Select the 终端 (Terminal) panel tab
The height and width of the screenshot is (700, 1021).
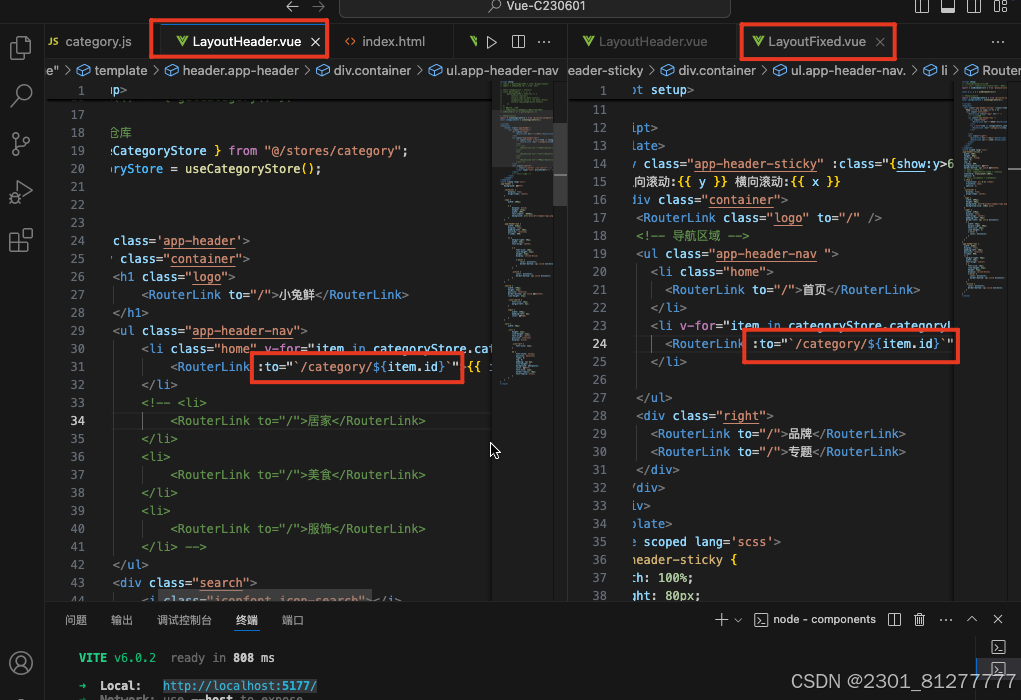point(247,620)
